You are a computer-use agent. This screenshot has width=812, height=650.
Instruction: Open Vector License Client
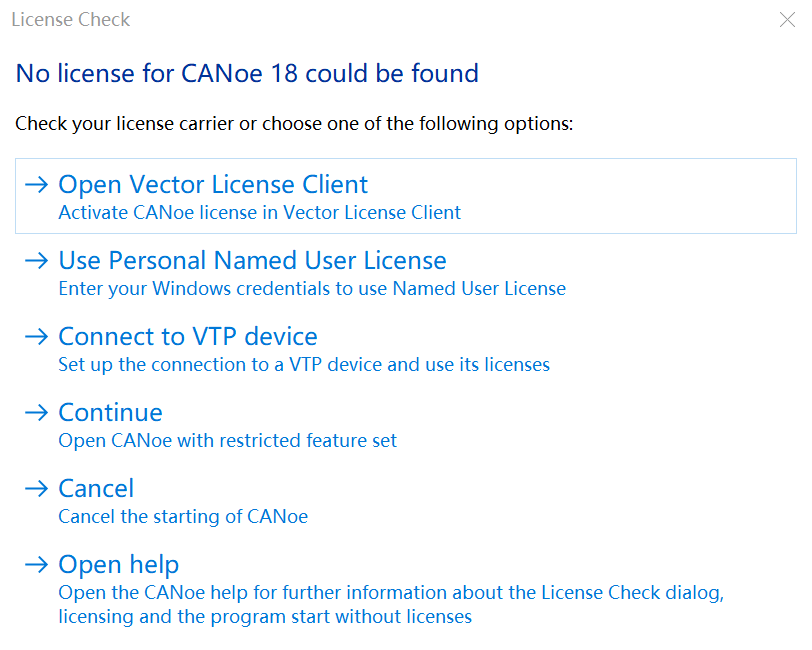[x=213, y=185]
